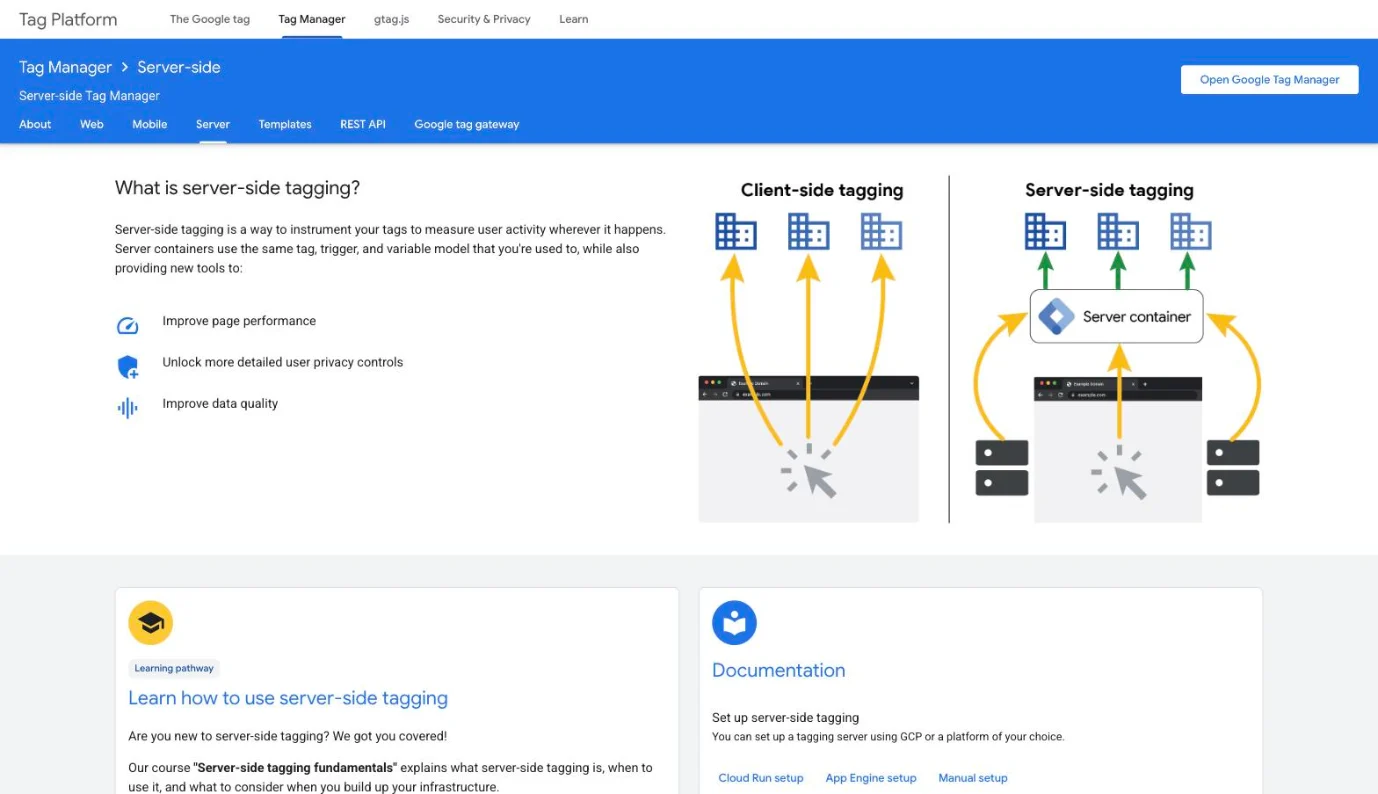Click the blue Documentation book icon
Screen dimensions: 1378x794
tap(734, 623)
